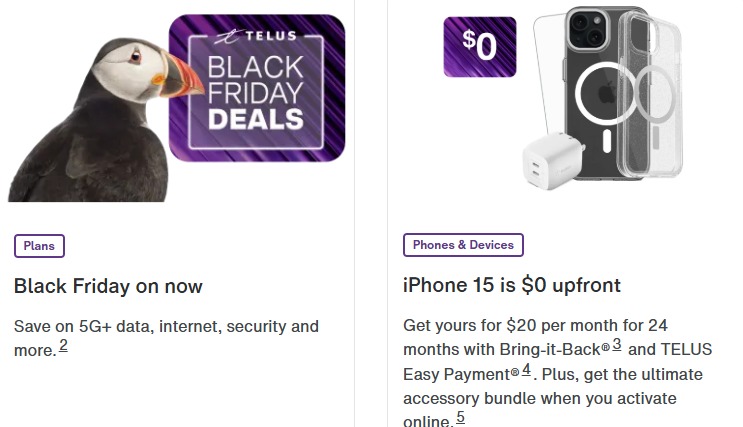Open the iPhone 15 is $0 upfront heading

click(512, 285)
